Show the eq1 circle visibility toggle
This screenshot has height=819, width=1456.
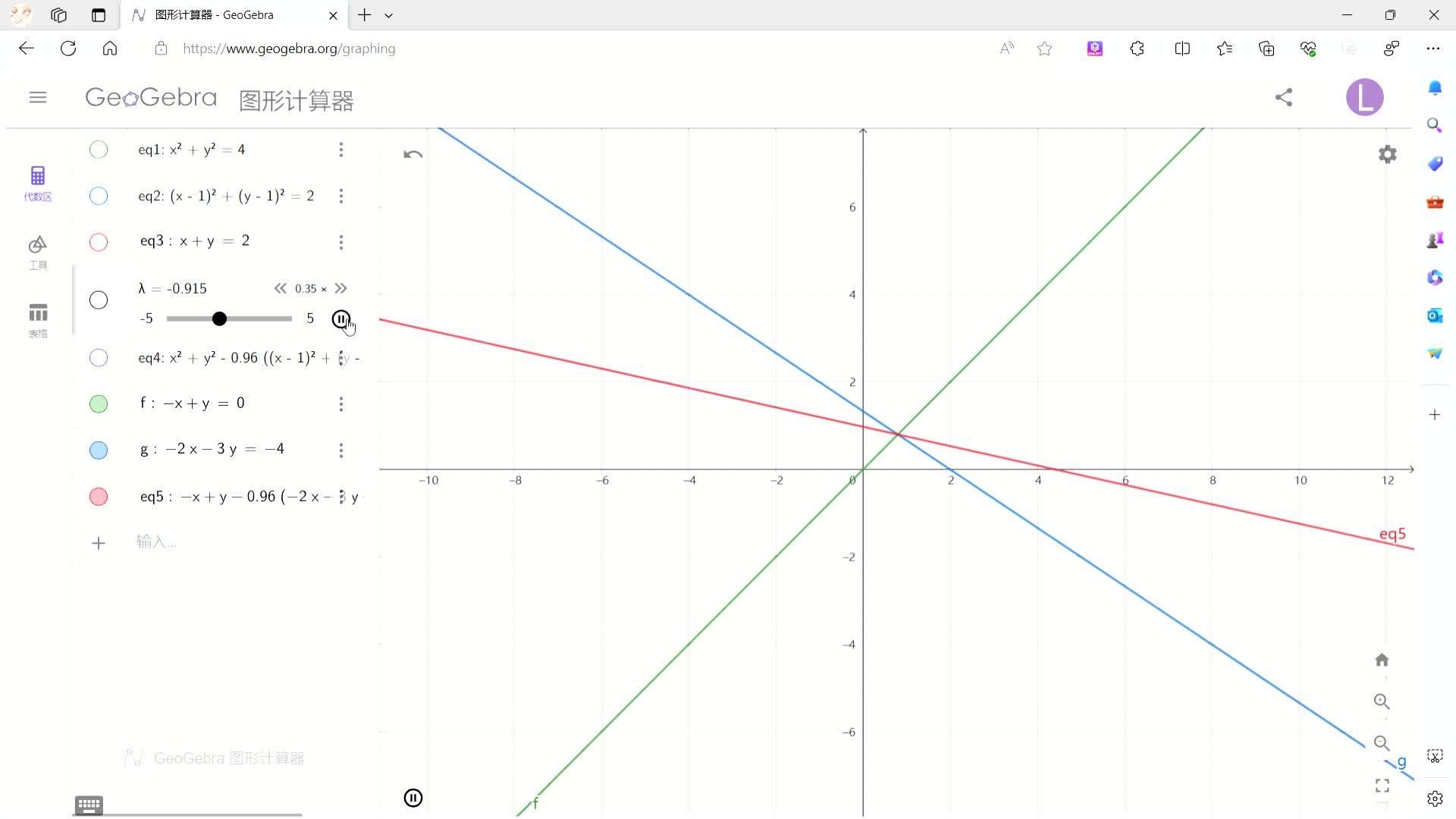tap(99, 150)
